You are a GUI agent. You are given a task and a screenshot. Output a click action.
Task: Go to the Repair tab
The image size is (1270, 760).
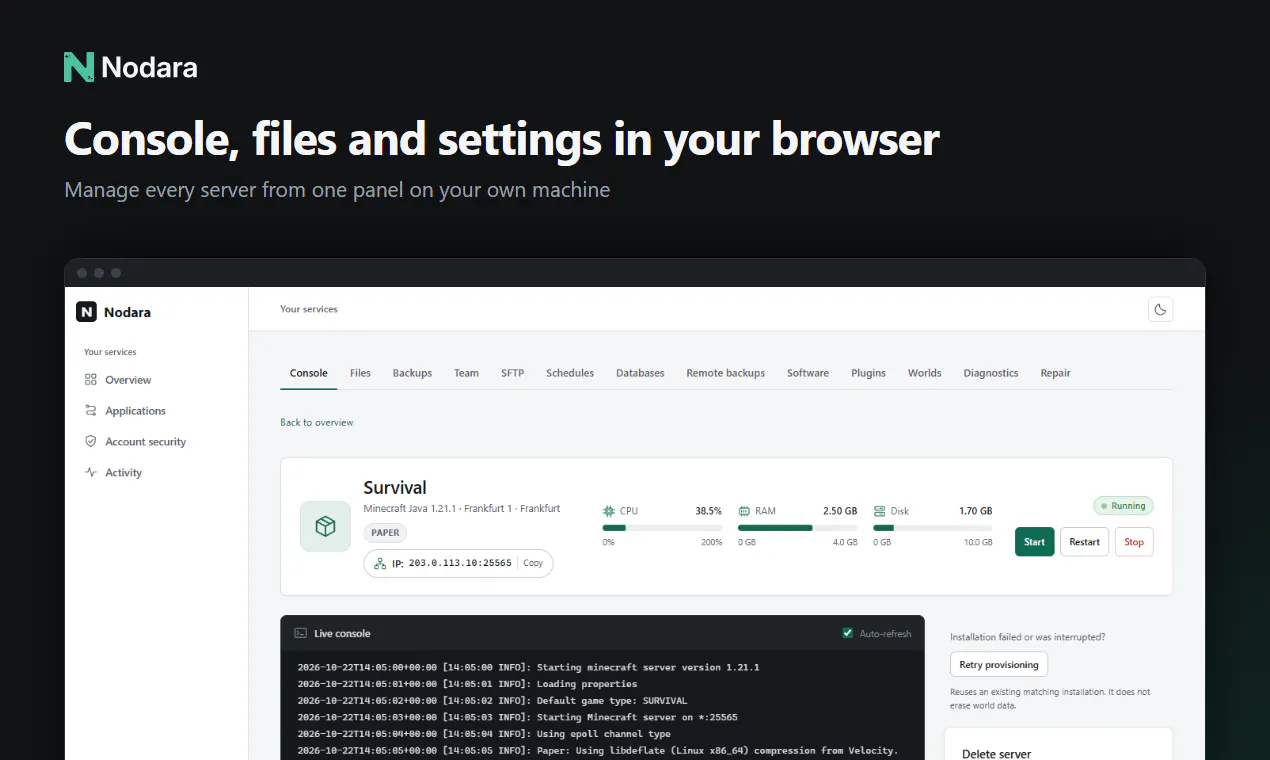[1055, 373]
